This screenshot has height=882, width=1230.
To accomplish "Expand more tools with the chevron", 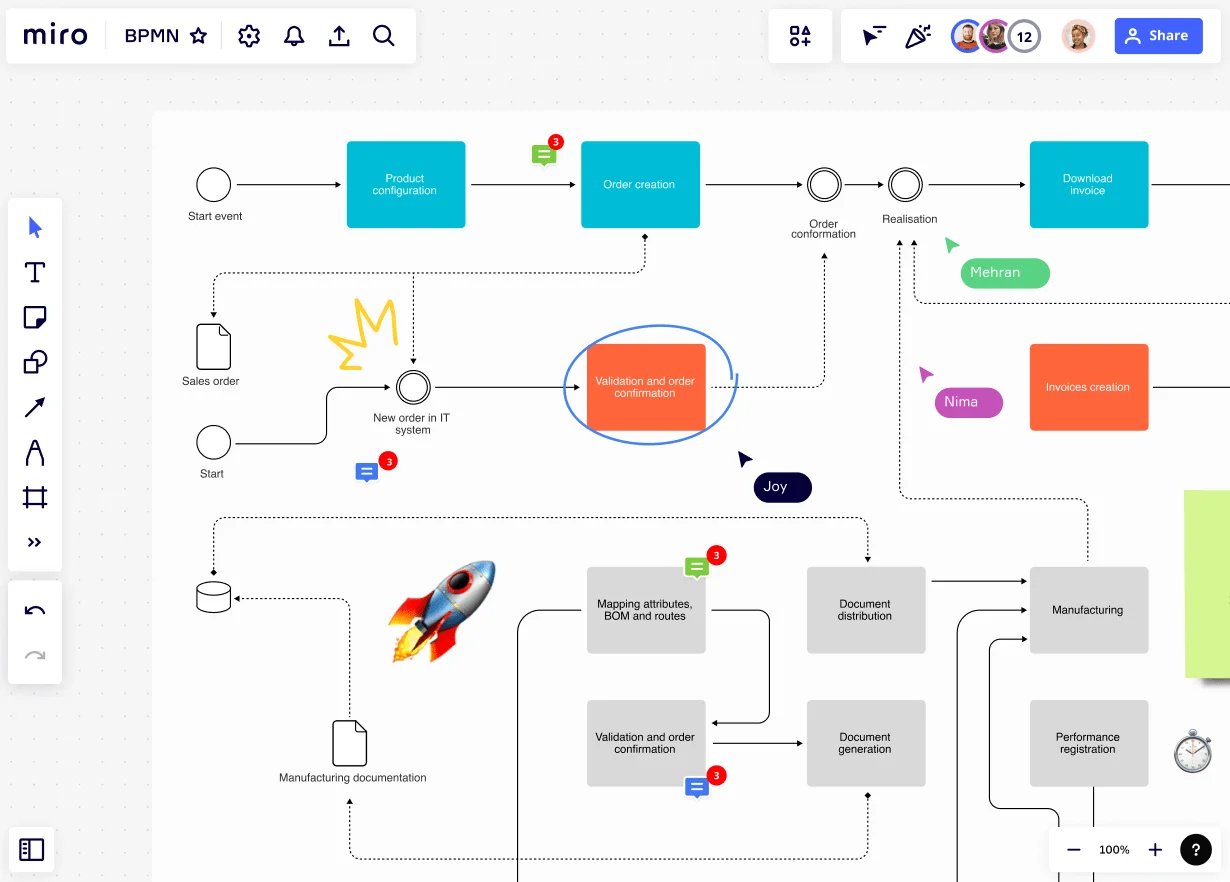I will [x=34, y=542].
